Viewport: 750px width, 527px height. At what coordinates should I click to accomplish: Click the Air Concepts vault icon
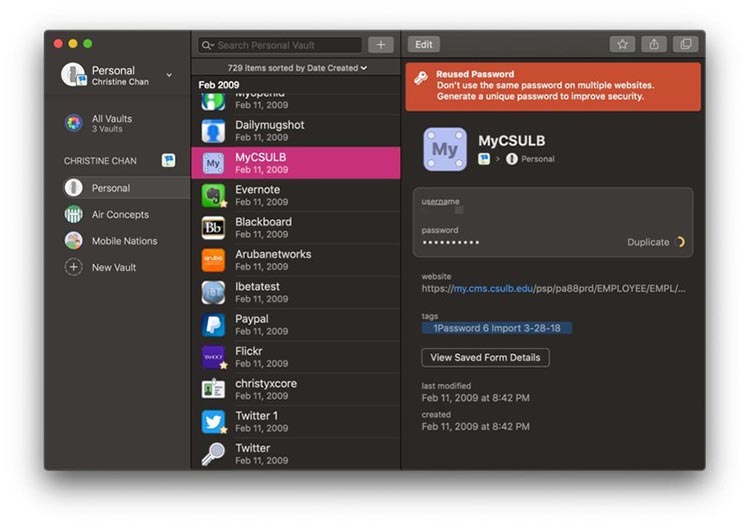click(74, 214)
